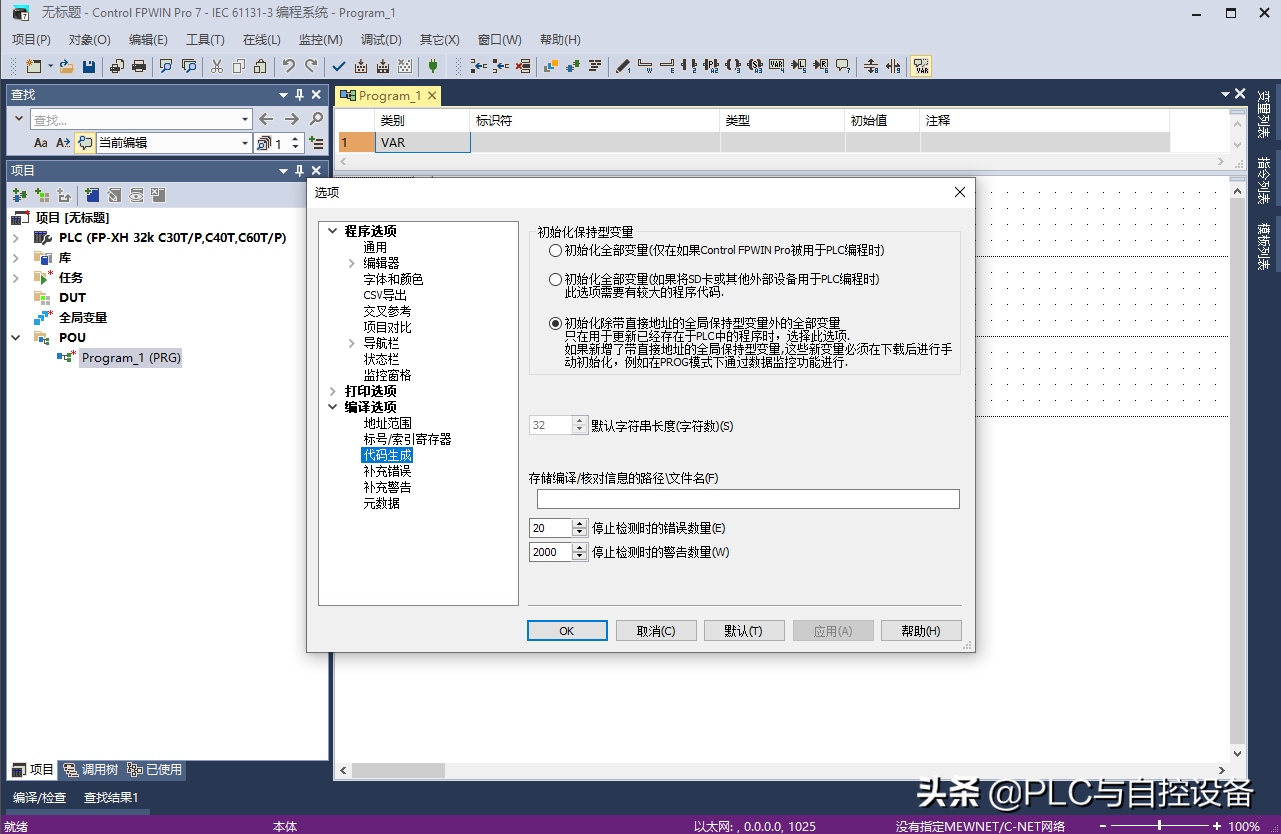Select radio option for SD卡 initialization

tap(555, 280)
